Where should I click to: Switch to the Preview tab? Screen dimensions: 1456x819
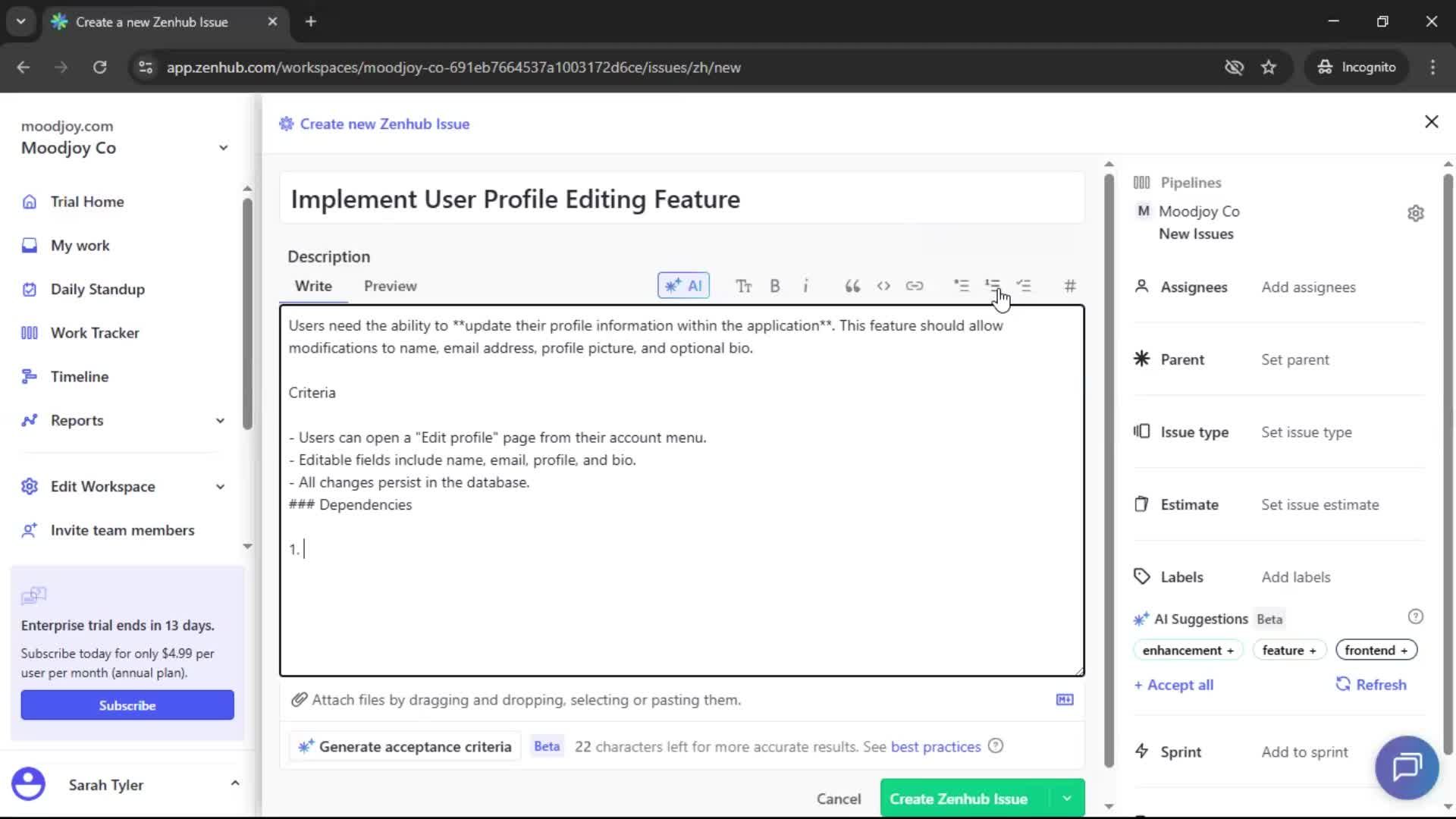click(390, 286)
